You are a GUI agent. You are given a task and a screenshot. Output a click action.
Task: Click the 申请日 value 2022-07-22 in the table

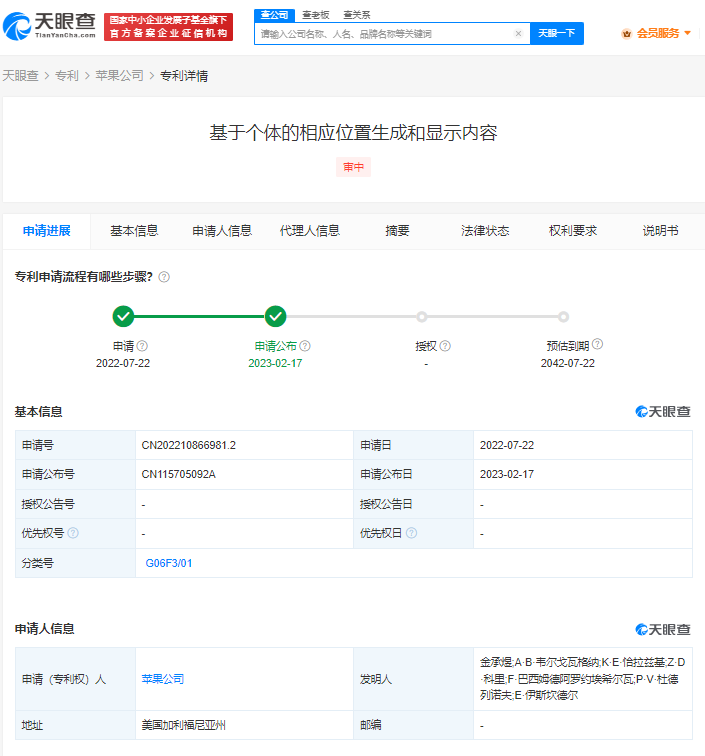(507, 446)
